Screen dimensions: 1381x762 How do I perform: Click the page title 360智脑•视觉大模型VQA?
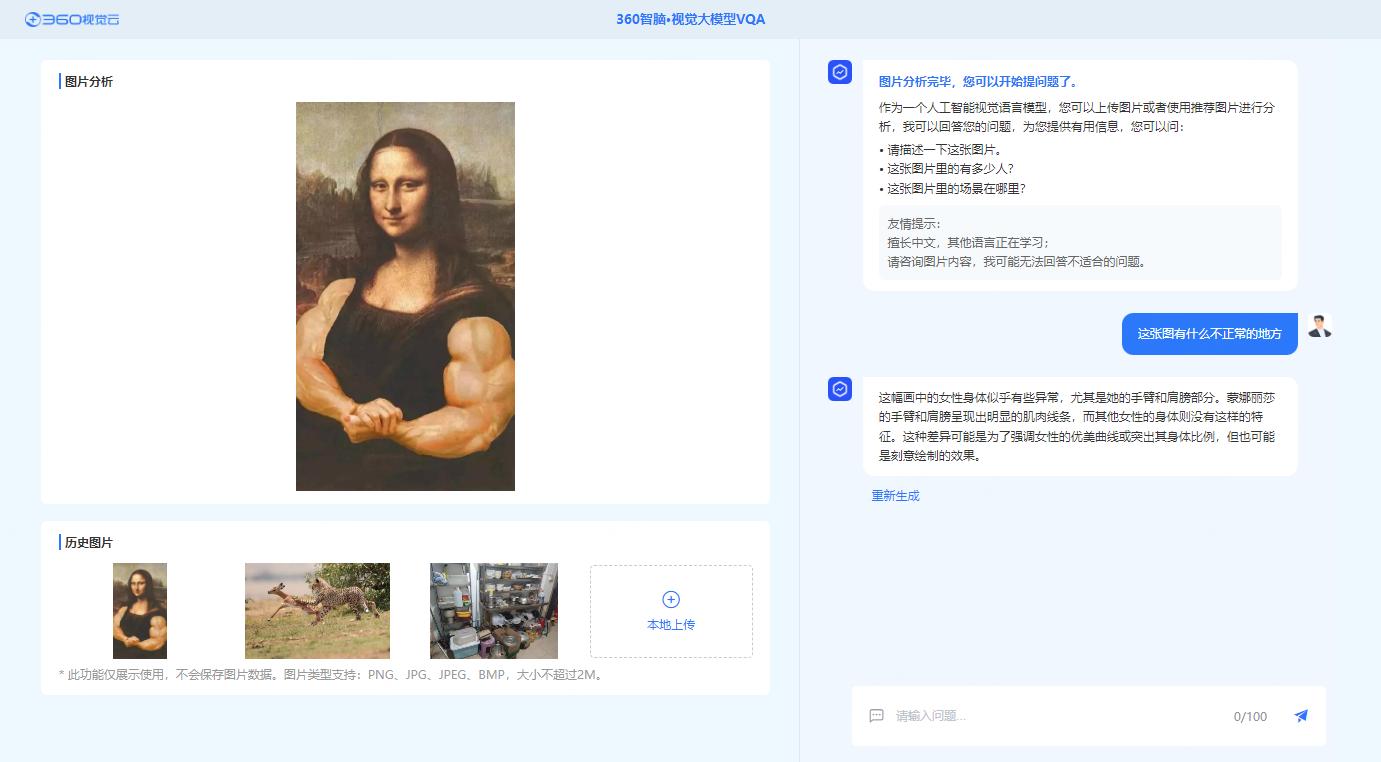[690, 19]
